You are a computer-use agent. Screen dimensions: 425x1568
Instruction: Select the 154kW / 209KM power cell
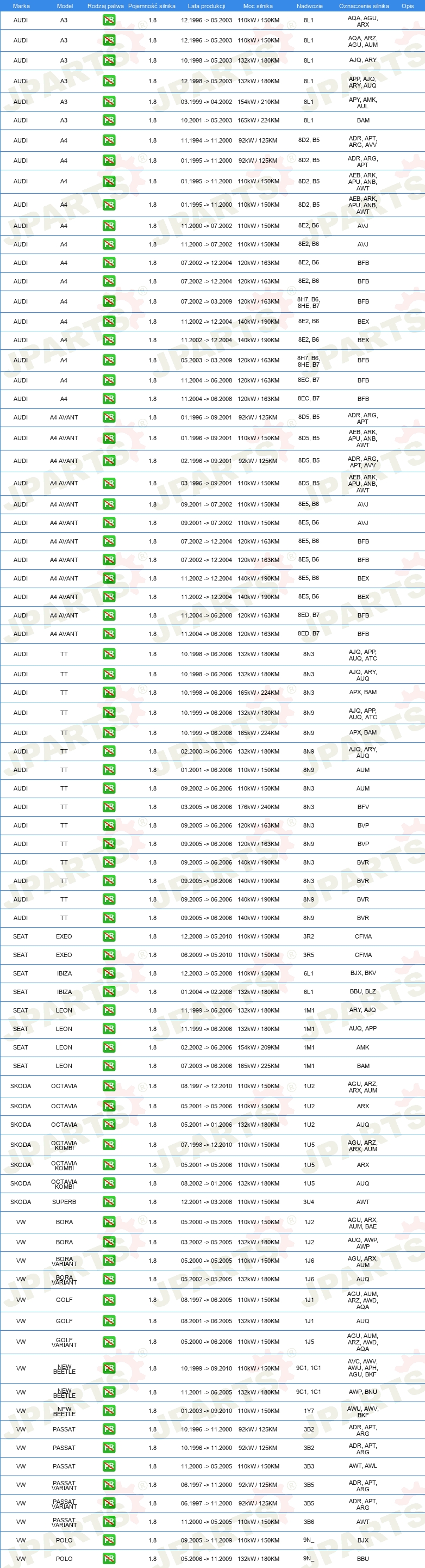pos(258,1047)
